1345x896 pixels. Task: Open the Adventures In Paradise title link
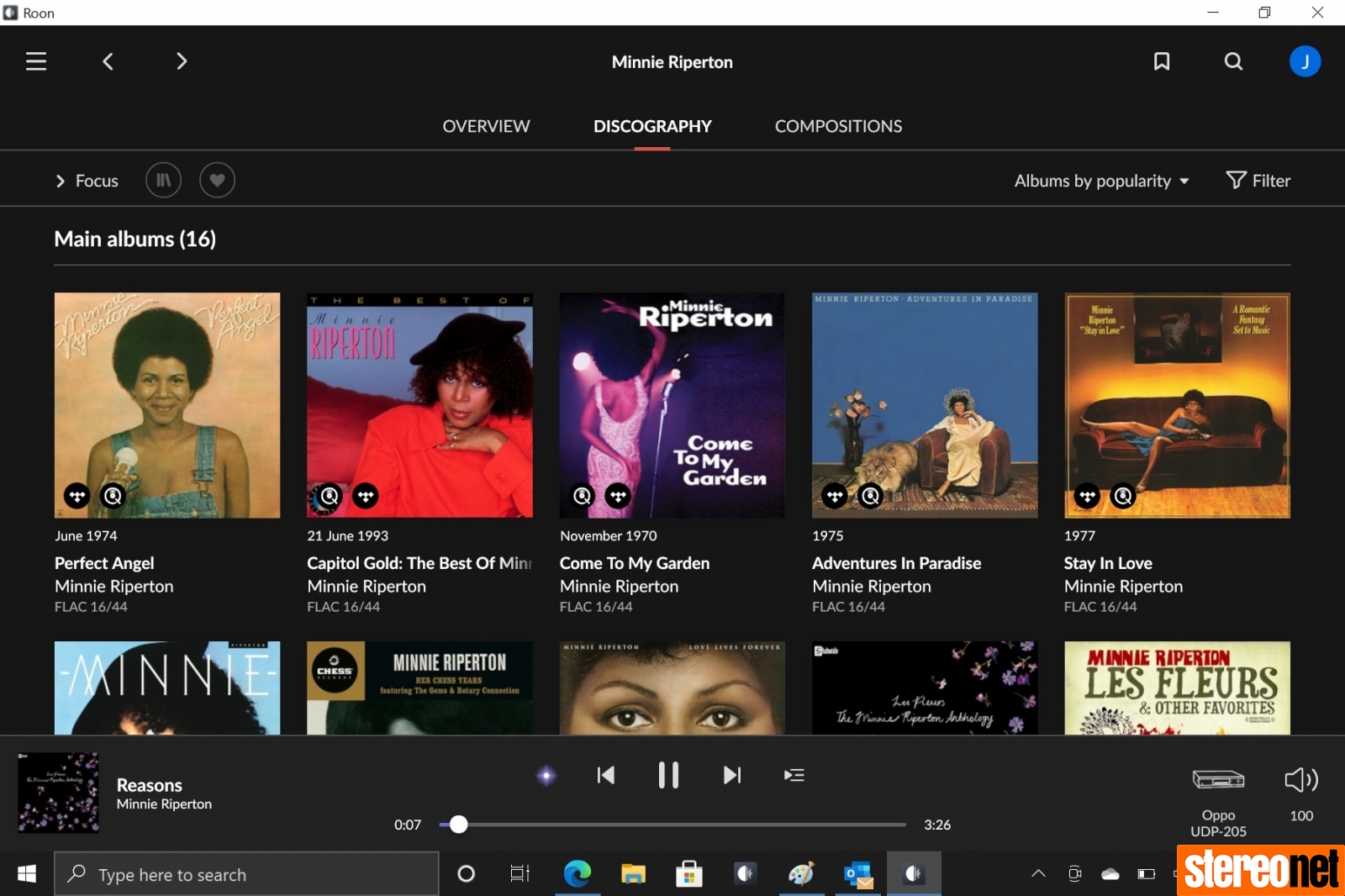(x=896, y=563)
